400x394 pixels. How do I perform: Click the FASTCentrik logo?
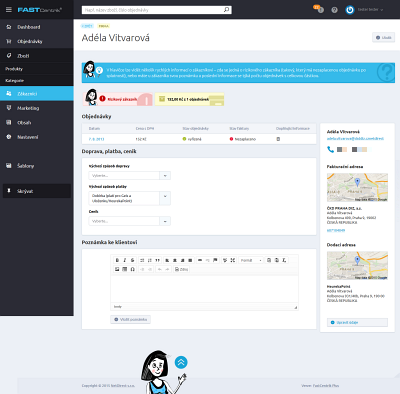tap(39, 10)
